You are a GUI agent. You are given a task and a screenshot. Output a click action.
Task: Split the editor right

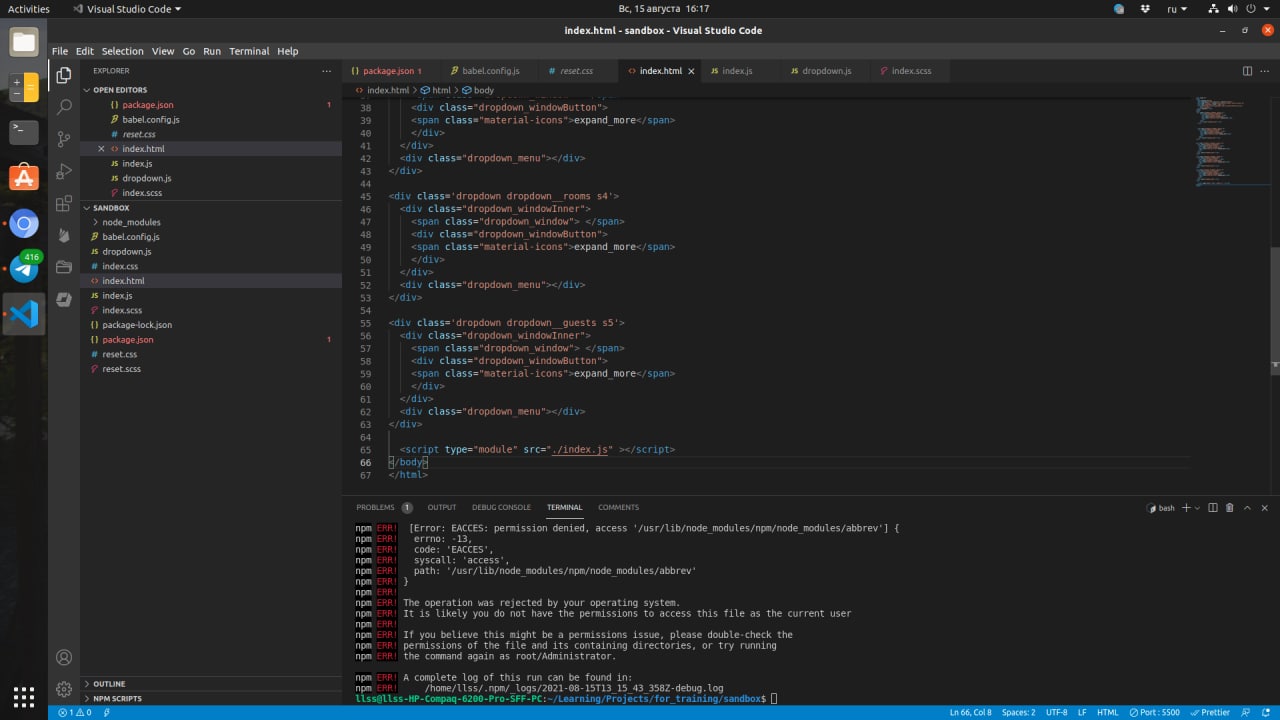[1247, 71]
